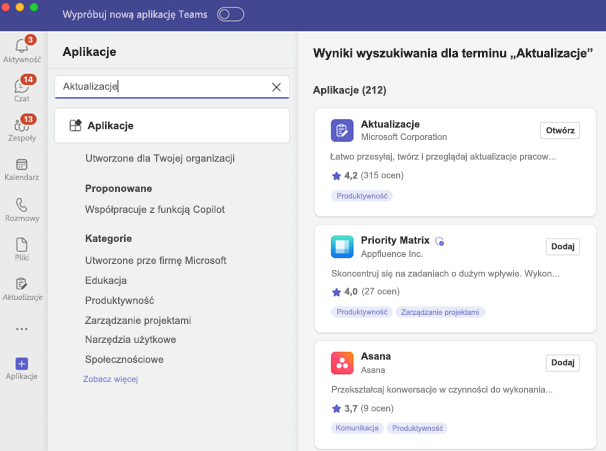Screen dimensions: 606x451
Task: Click Priority Matrix verified badge icon
Action: [x=439, y=241]
